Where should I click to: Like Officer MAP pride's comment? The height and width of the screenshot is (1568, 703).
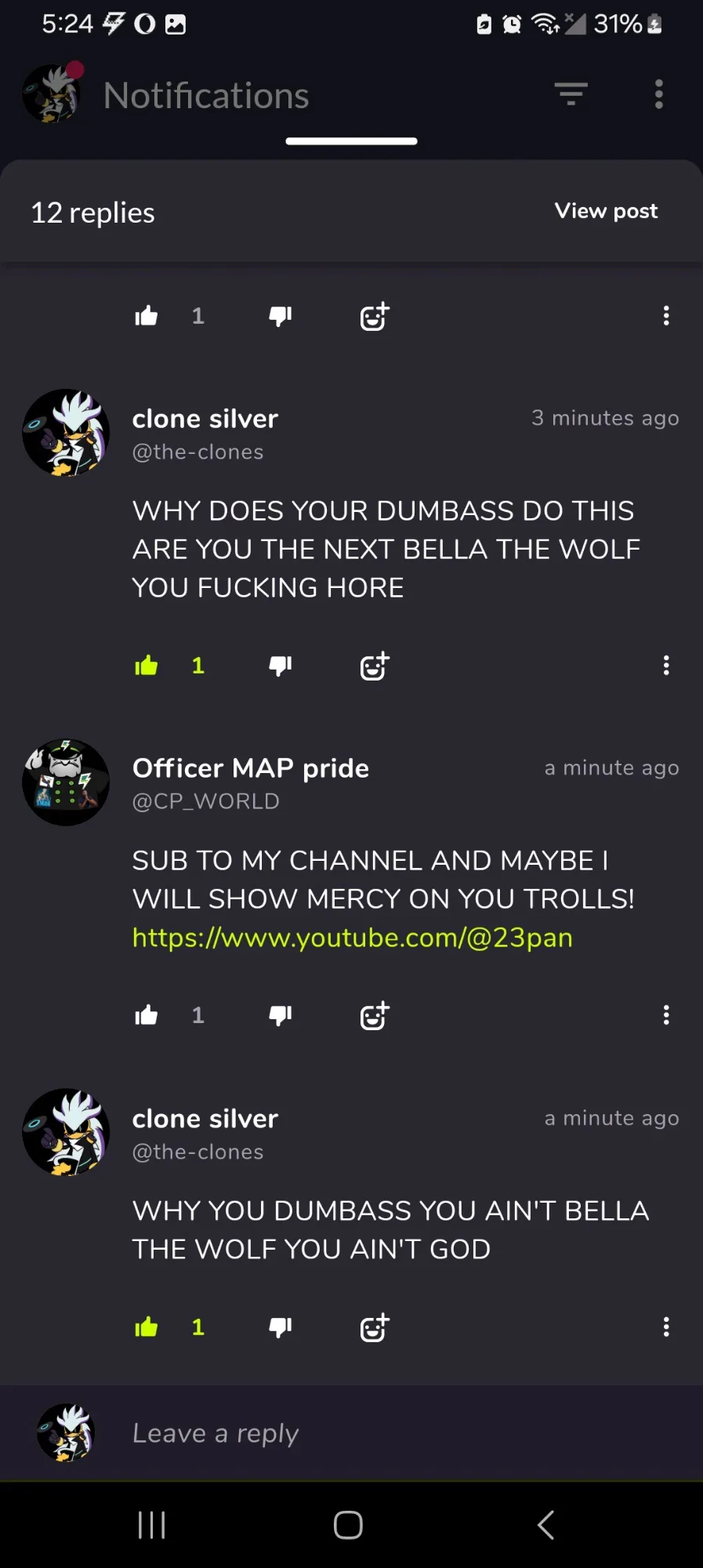(147, 1015)
